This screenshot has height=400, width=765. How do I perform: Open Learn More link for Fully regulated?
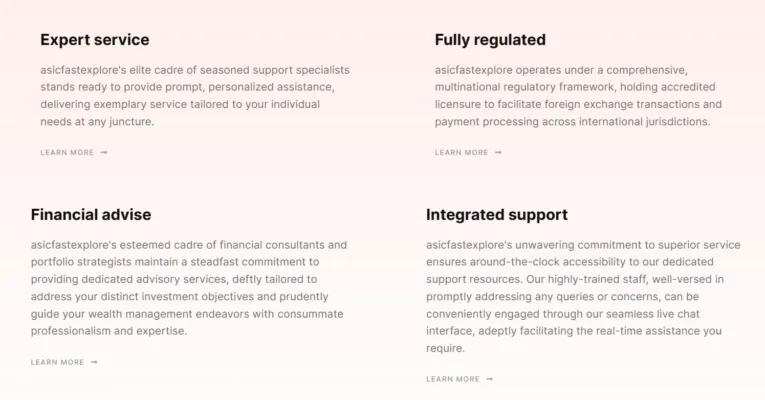click(461, 153)
